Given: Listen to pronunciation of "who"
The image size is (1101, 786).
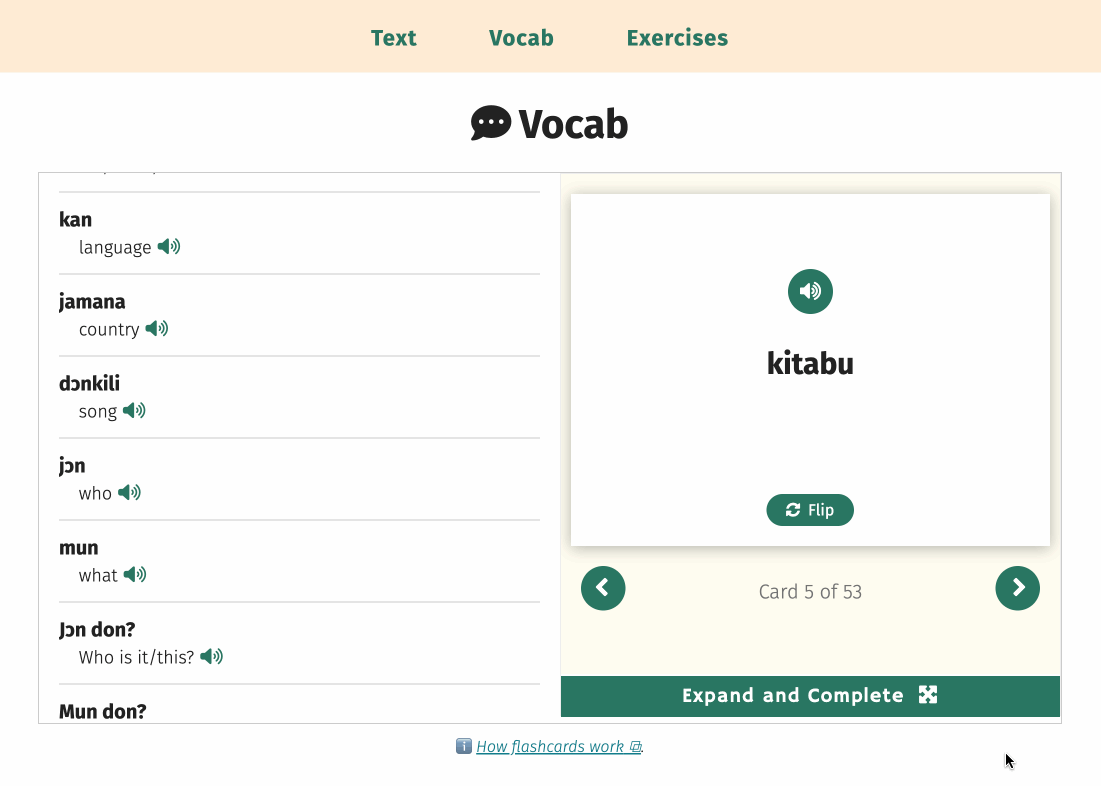Looking at the screenshot, I should point(129,493).
